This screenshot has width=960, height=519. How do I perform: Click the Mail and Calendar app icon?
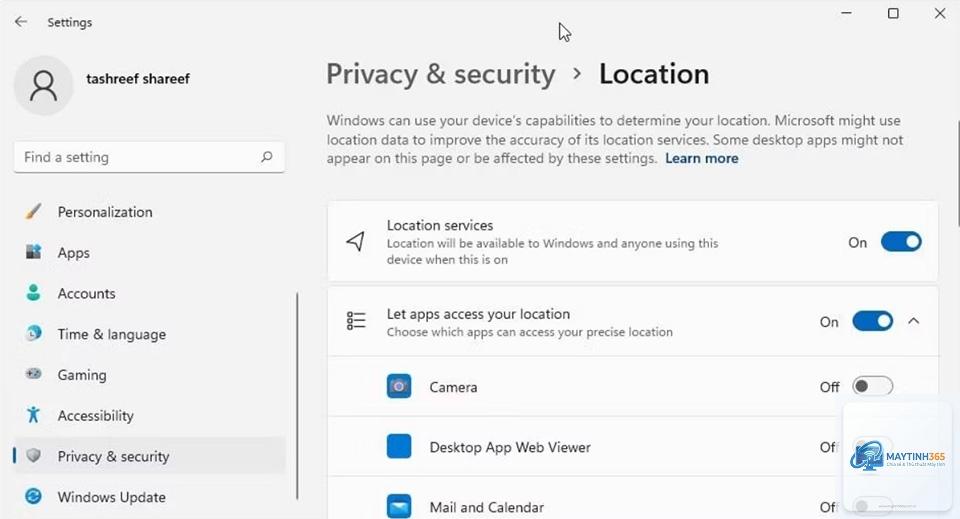(399, 506)
